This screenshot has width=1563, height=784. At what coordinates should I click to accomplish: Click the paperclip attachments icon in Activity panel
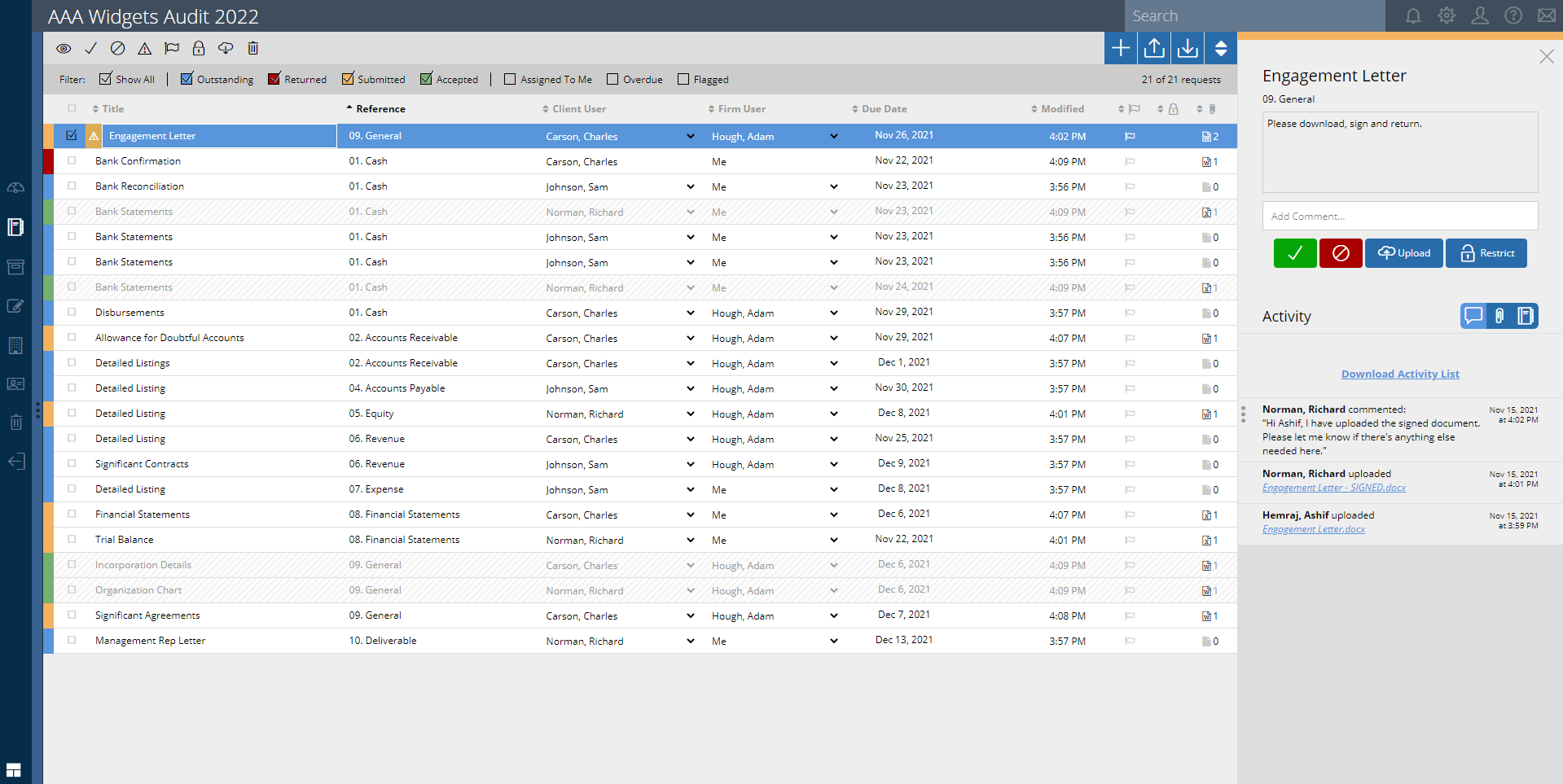point(1499,316)
